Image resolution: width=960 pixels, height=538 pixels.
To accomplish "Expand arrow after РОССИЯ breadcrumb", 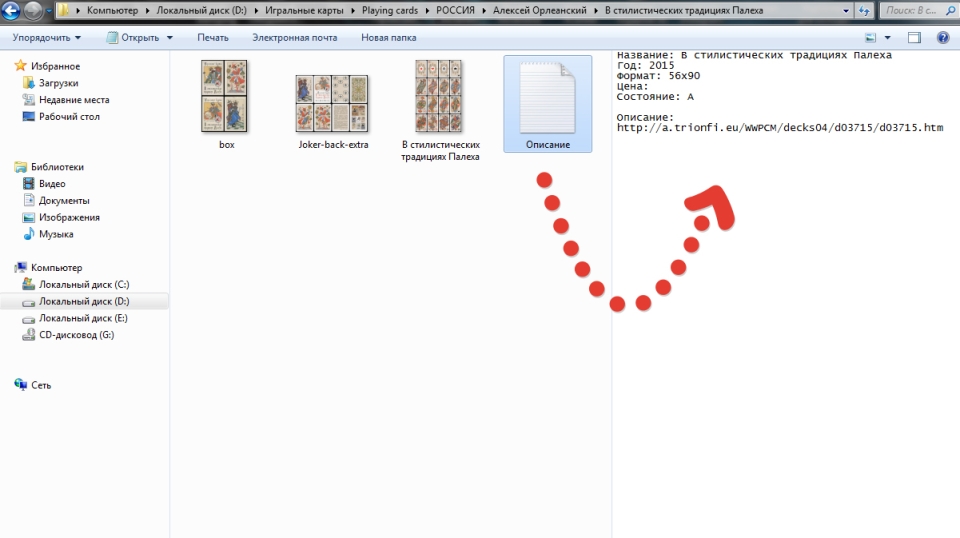I will [x=484, y=10].
